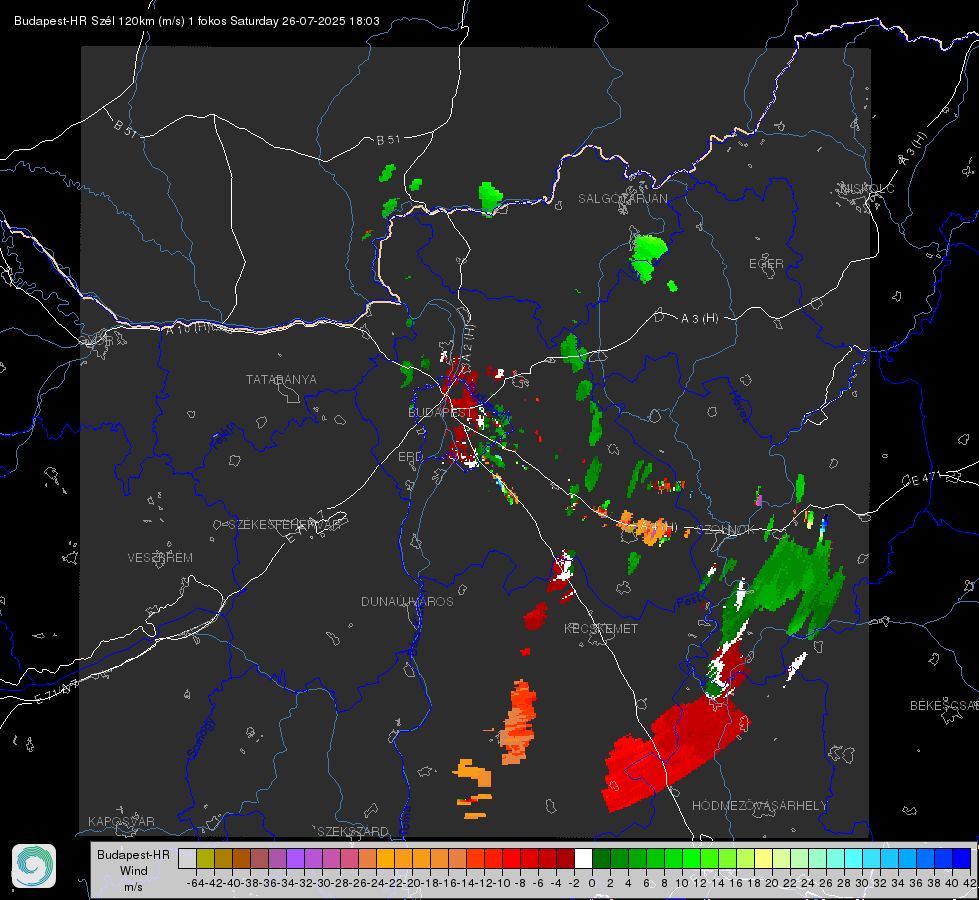Click the SZEKSZARD city label
Image resolution: width=979 pixels, height=900 pixels.
(353, 831)
